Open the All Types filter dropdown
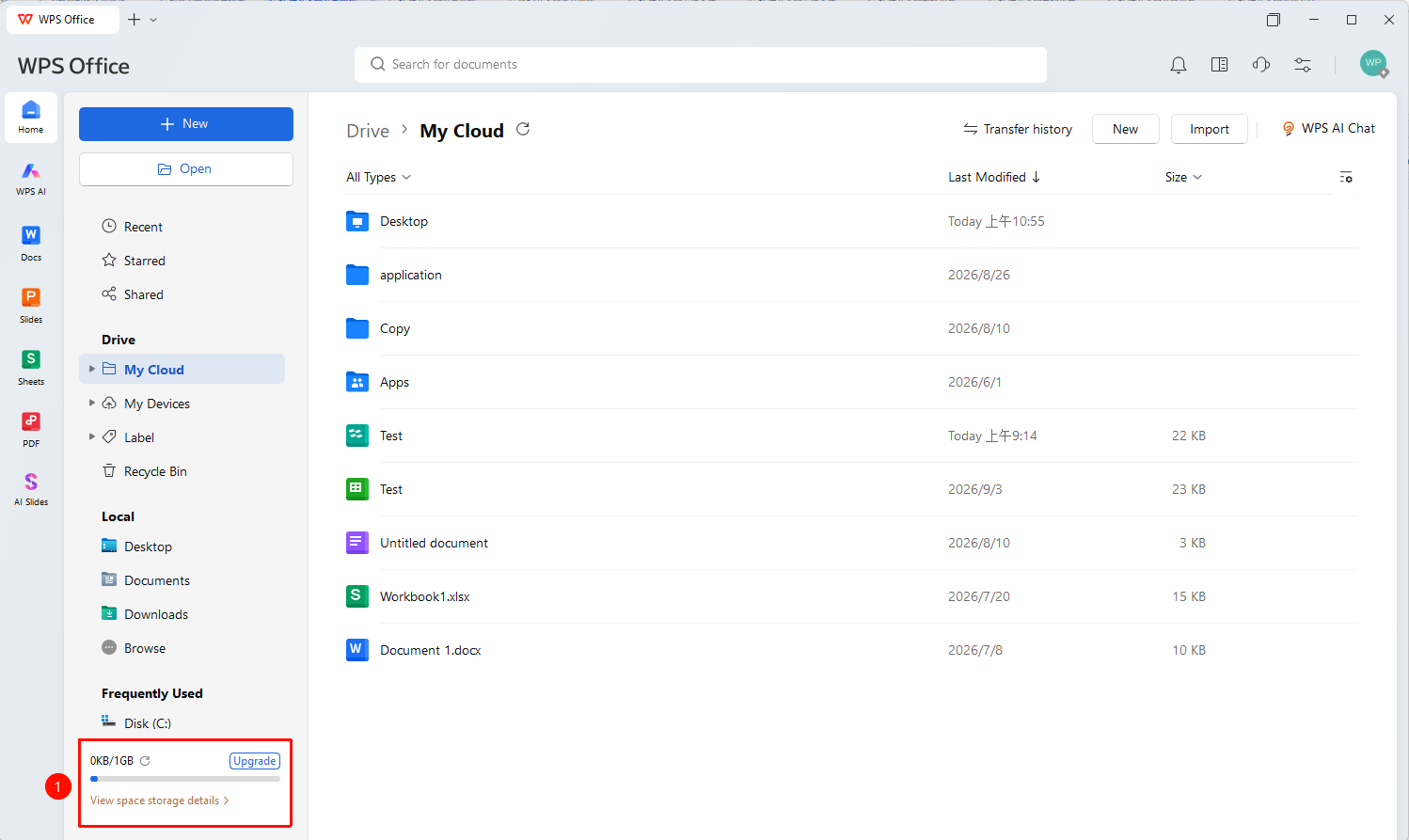1409x840 pixels. (x=378, y=177)
